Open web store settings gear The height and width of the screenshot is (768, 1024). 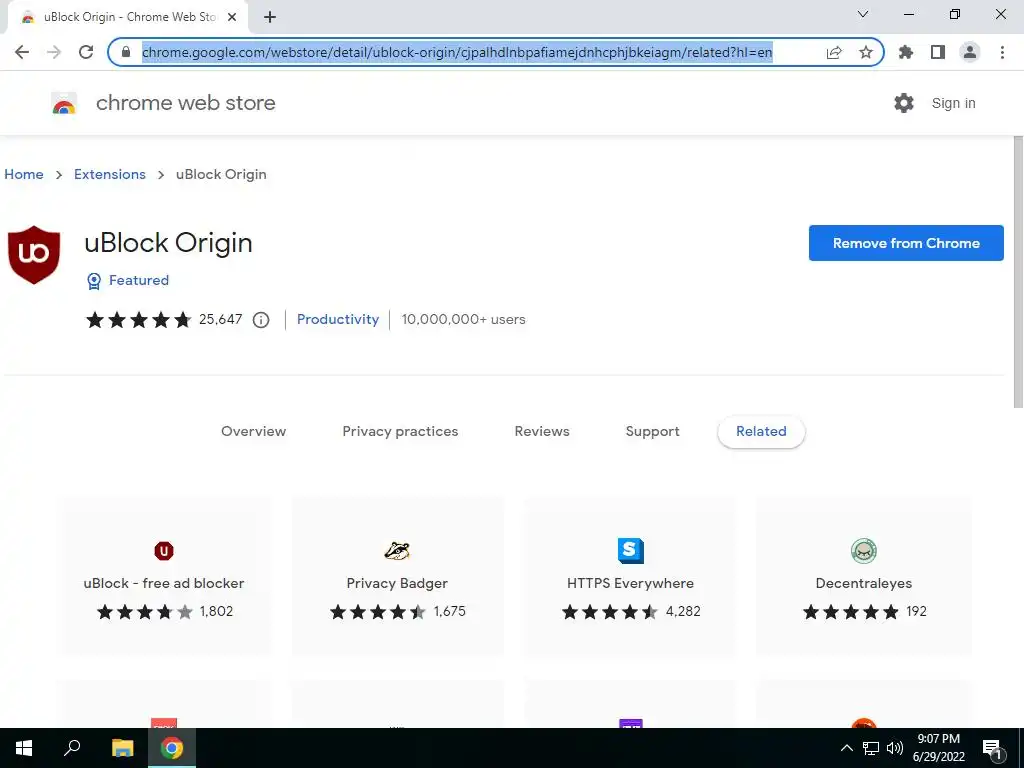pyautogui.click(x=904, y=103)
